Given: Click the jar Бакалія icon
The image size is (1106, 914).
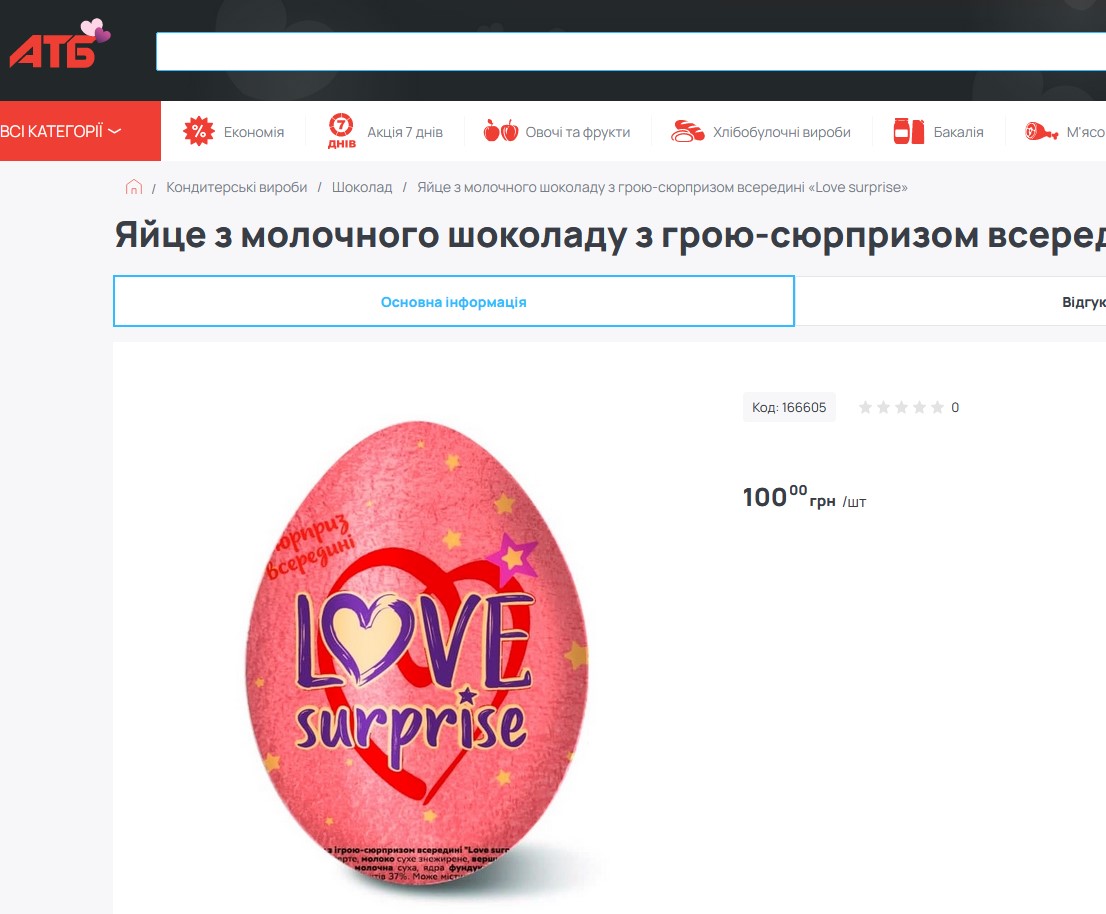Looking at the screenshot, I should click(908, 131).
